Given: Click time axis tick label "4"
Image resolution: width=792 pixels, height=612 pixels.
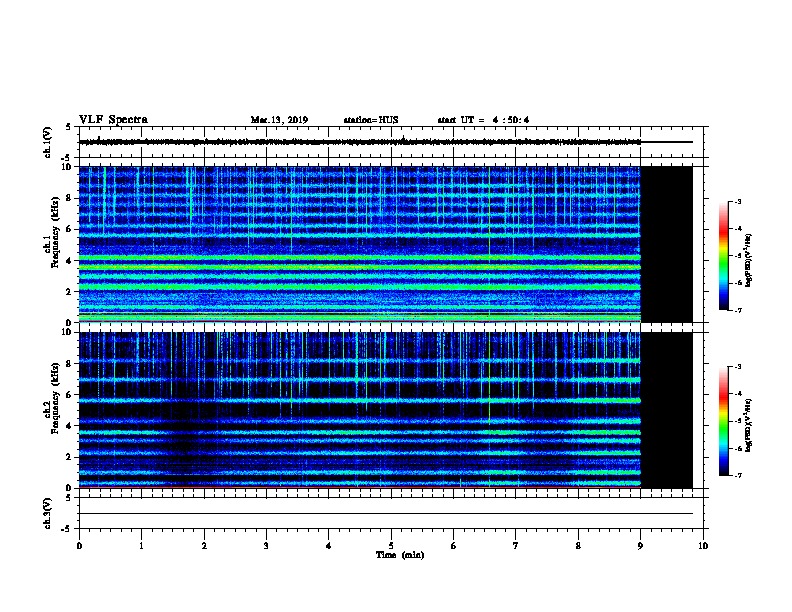Looking at the screenshot, I should coord(329,546).
